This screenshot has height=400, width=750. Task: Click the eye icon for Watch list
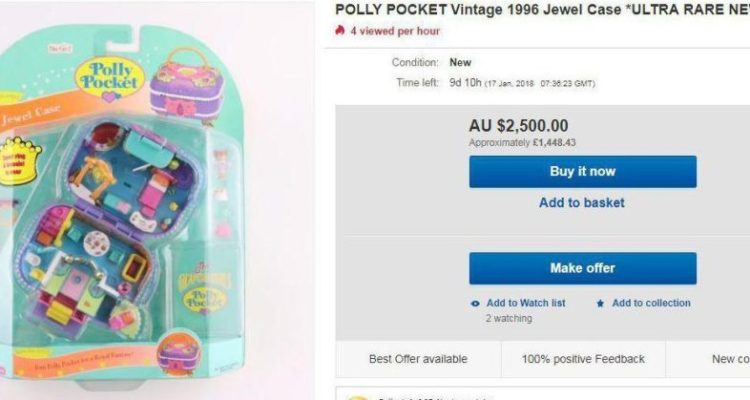475,303
